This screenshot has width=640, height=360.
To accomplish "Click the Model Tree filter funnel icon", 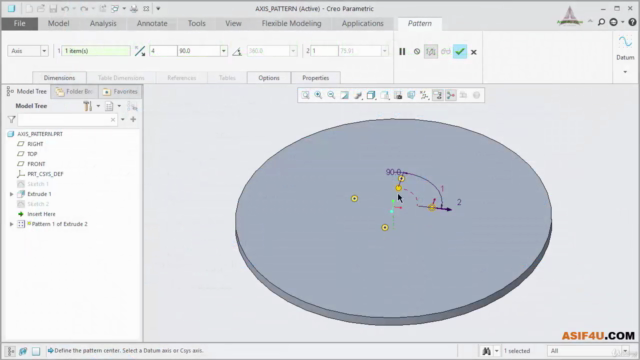I will (11, 120).
